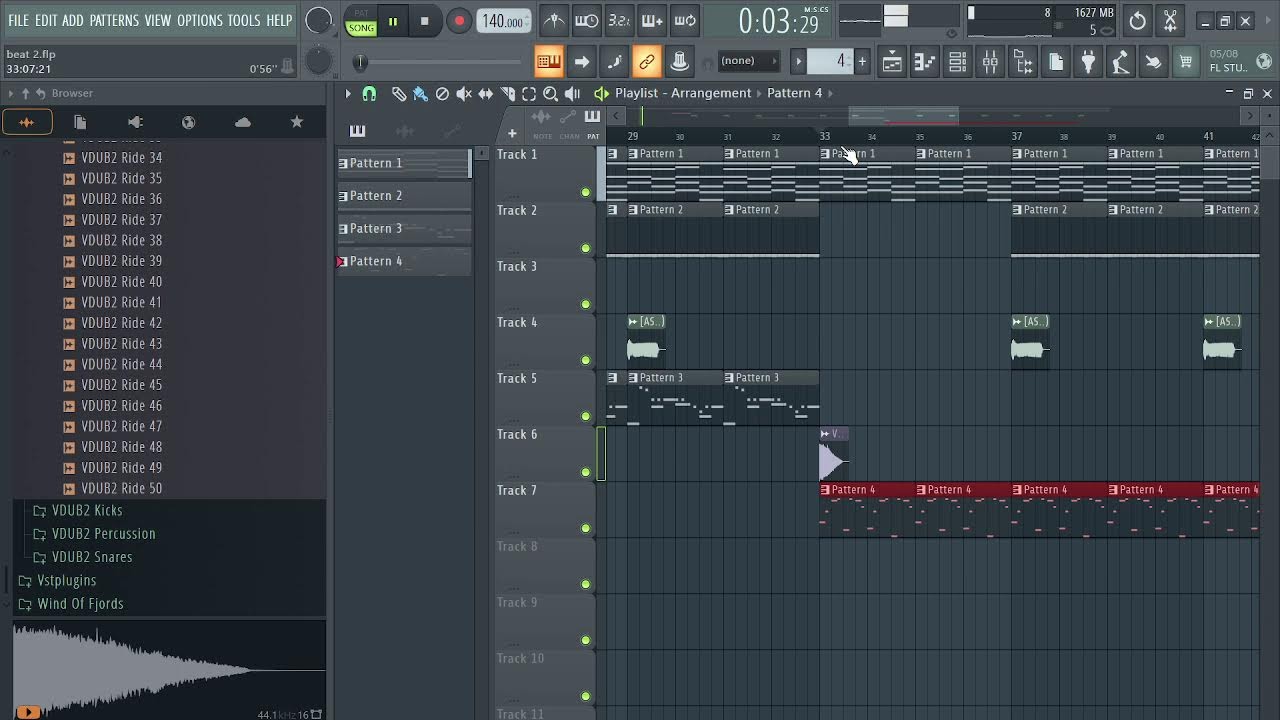This screenshot has width=1280, height=720.
Task: Expand the VDUB2 Percussion folder
Action: point(103,534)
